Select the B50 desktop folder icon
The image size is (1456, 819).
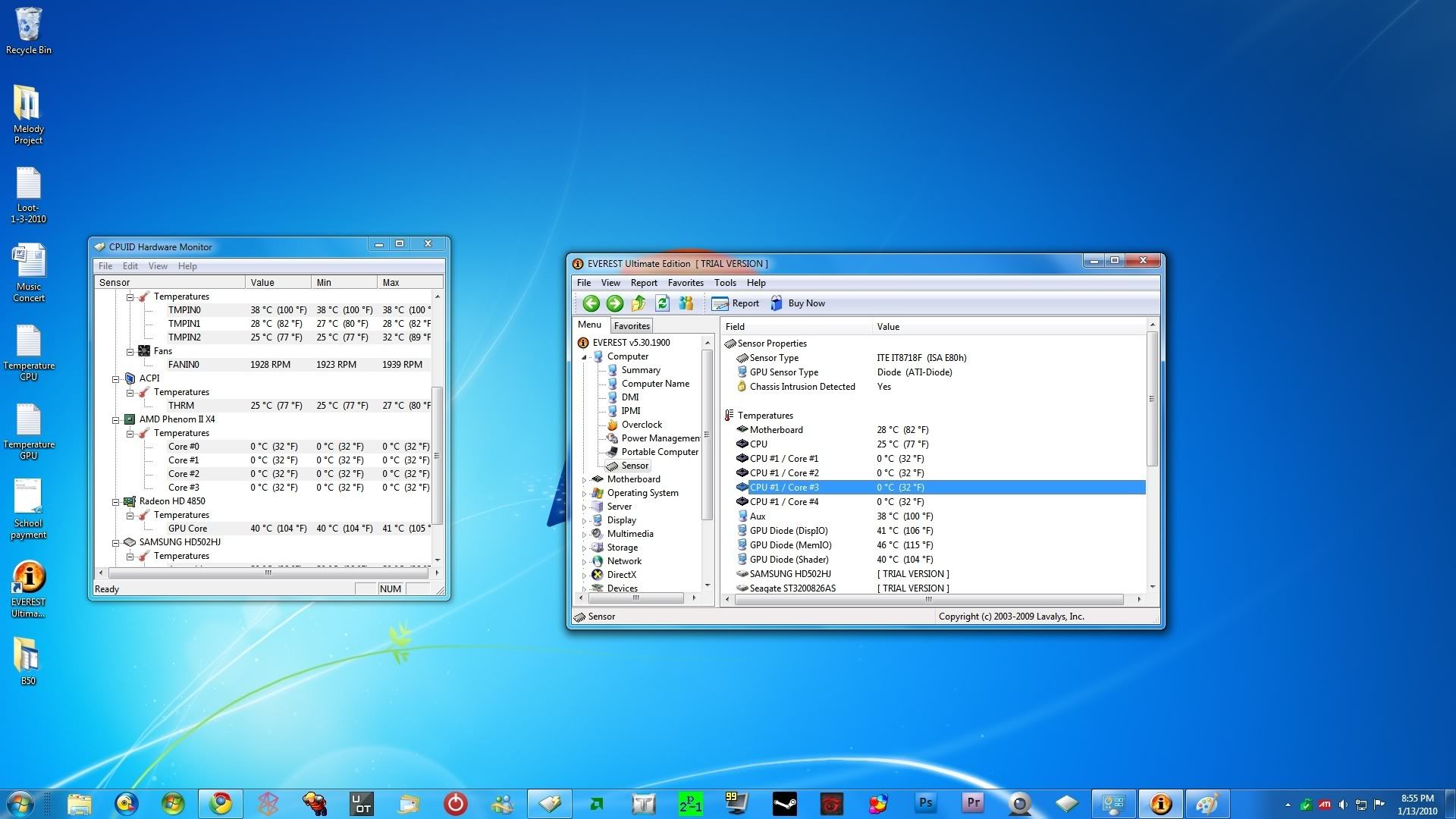27,661
